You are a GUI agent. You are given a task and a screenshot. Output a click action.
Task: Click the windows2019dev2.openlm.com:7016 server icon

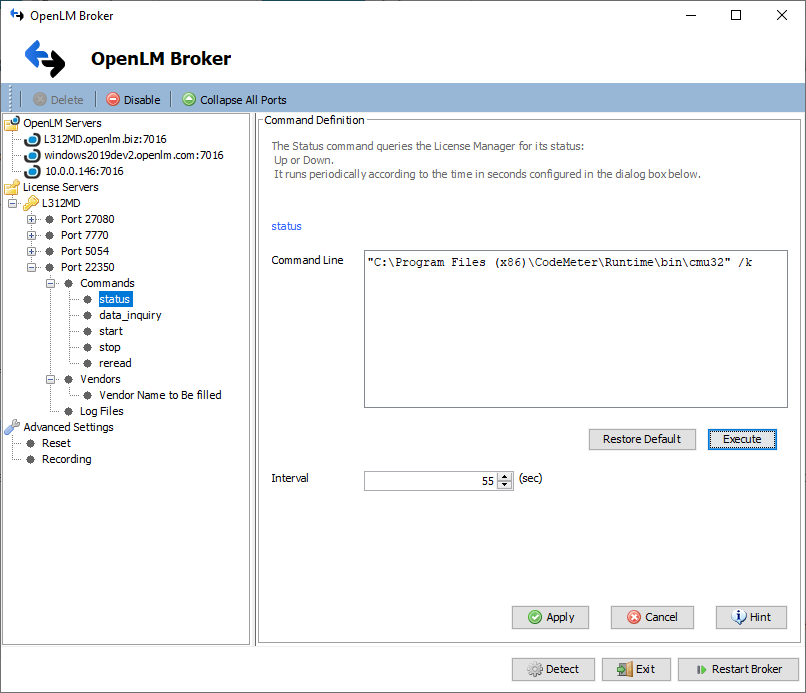(x=32, y=155)
